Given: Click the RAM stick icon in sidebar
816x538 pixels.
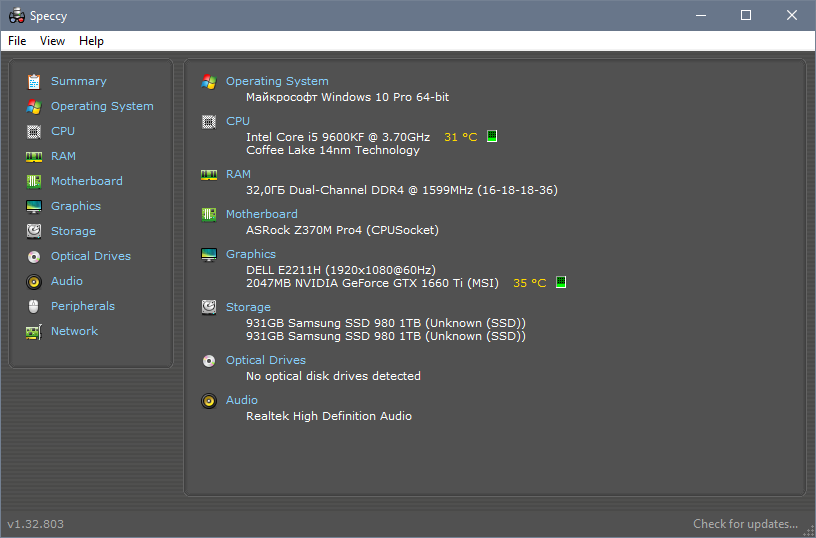Looking at the screenshot, I should pyautogui.click(x=34, y=157).
